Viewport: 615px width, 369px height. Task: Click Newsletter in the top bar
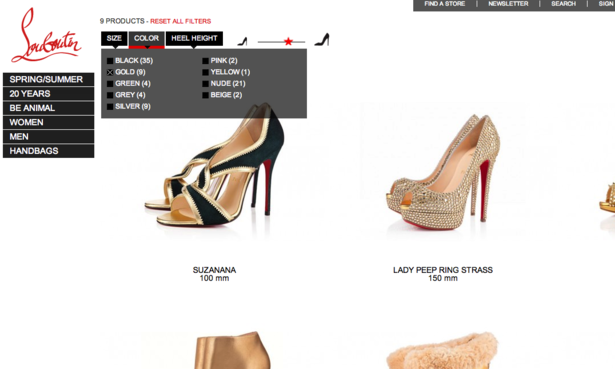pyautogui.click(x=508, y=4)
